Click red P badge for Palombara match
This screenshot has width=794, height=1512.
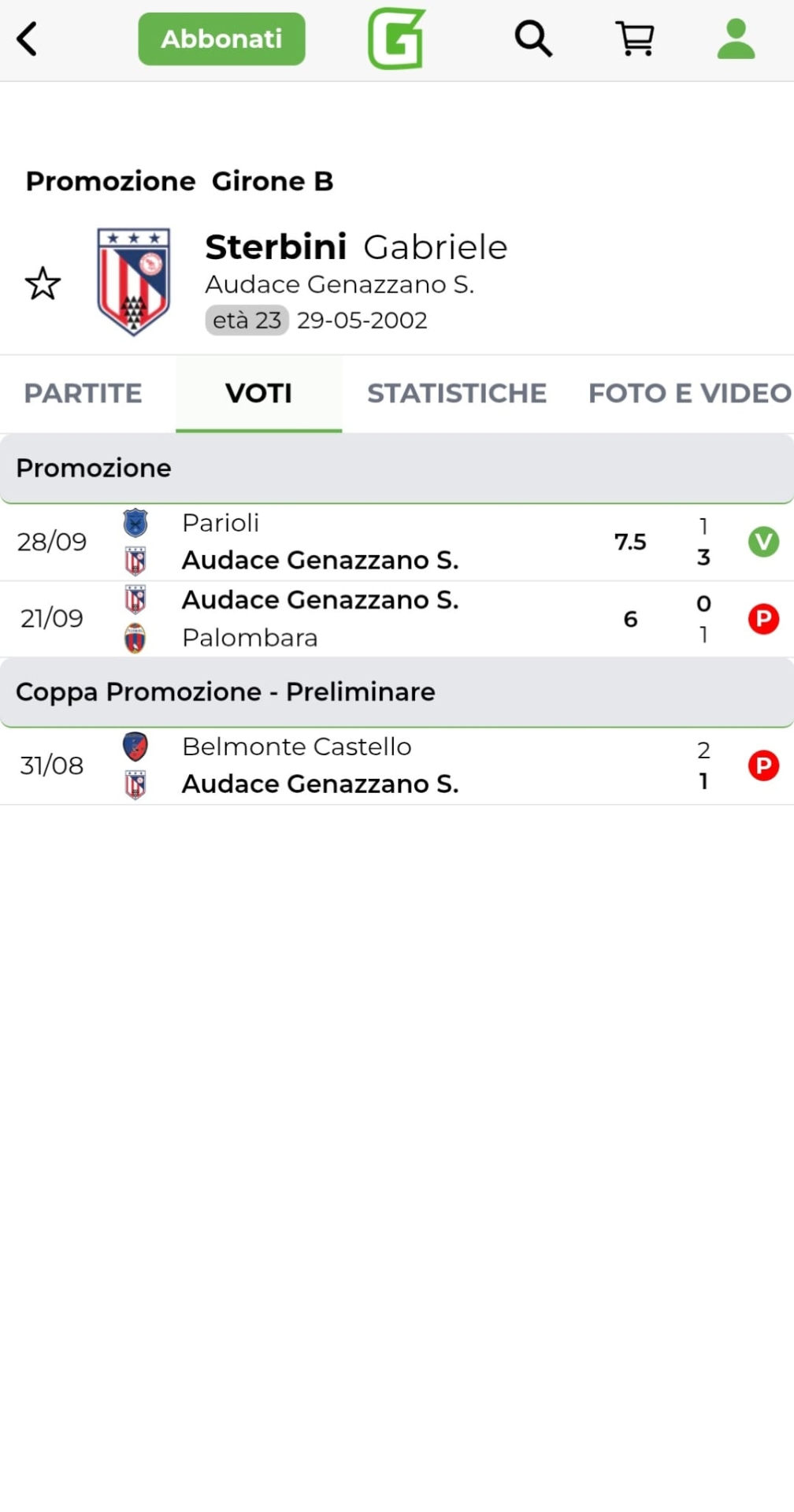[763, 619]
